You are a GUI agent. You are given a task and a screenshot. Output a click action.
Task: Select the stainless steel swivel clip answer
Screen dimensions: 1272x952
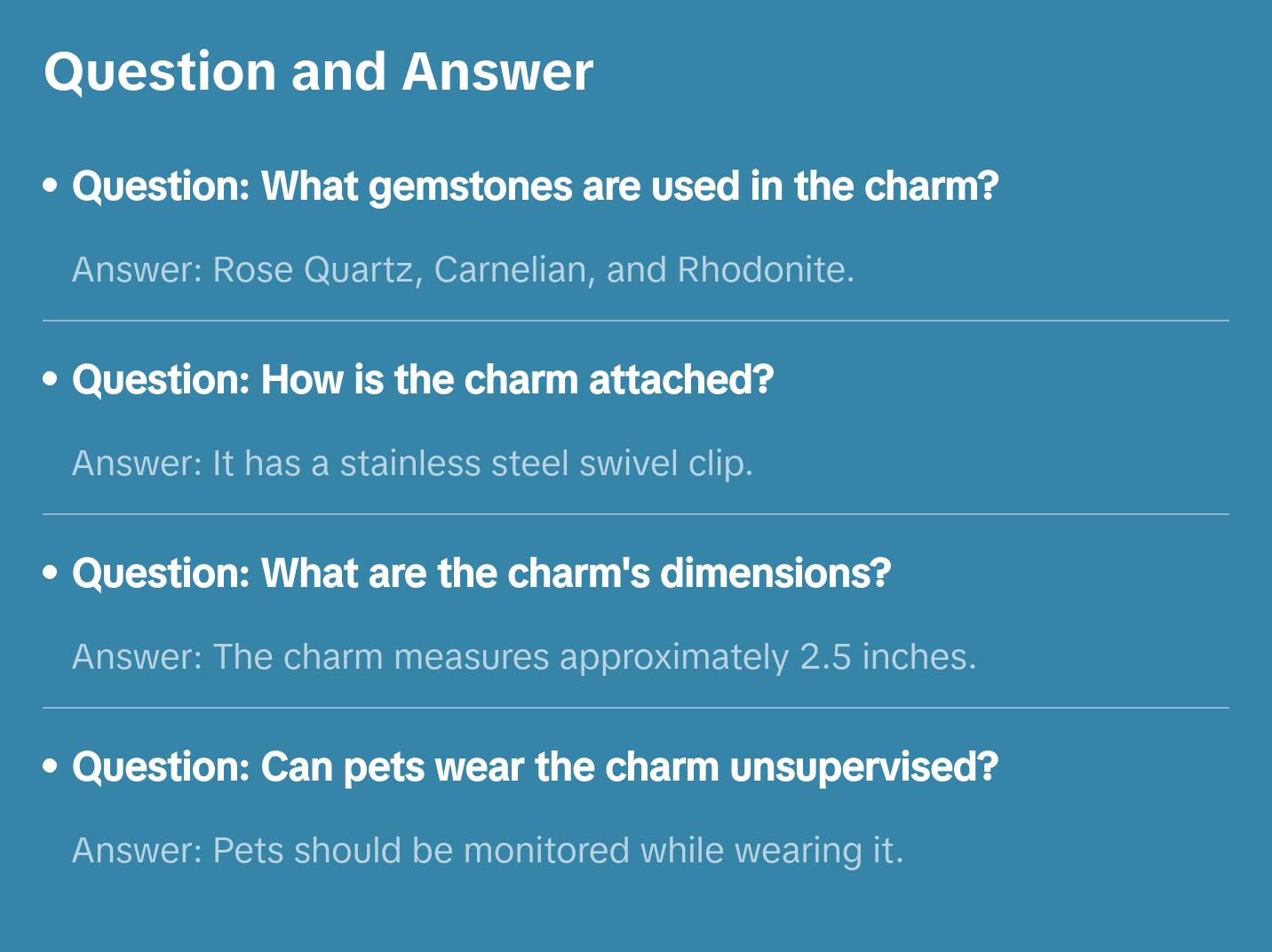tap(412, 464)
